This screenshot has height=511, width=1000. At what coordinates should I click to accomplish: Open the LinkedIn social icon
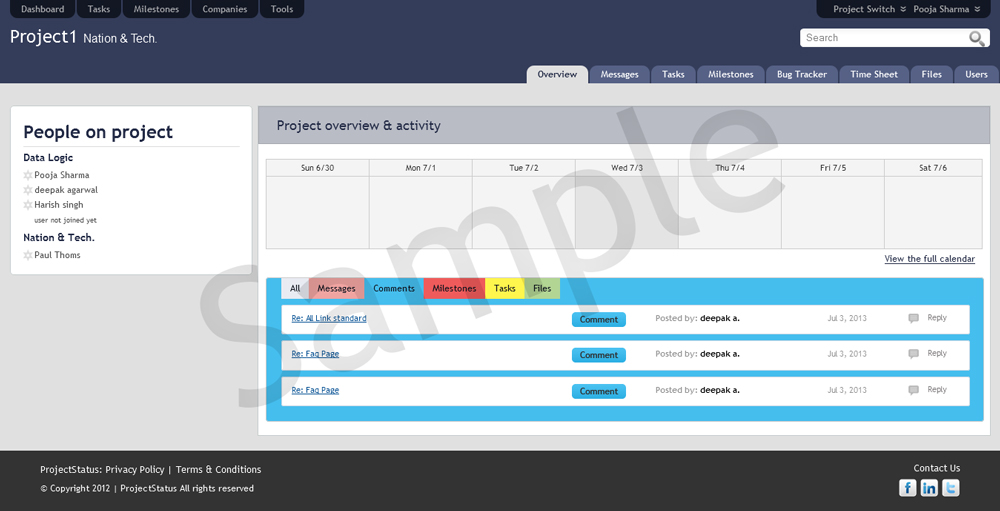click(x=929, y=488)
